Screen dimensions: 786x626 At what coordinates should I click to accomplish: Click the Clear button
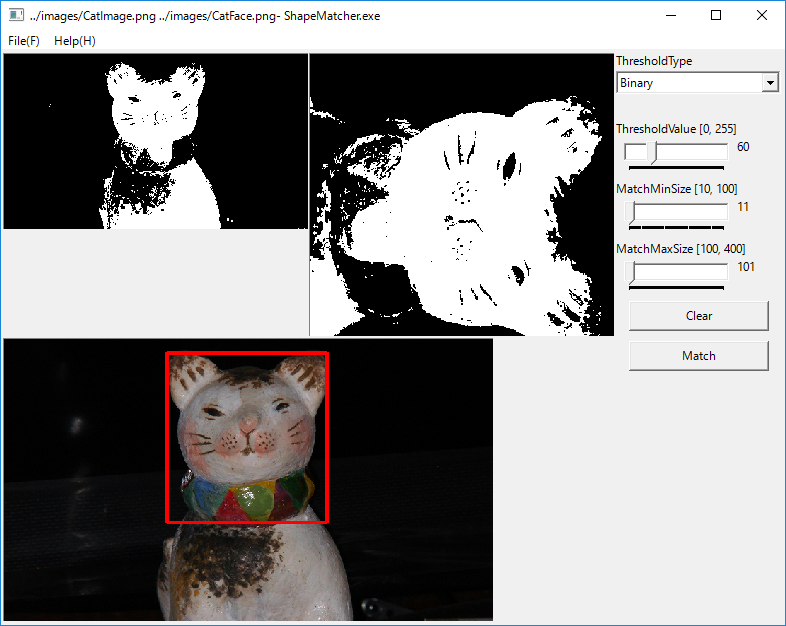pyautogui.click(x=699, y=316)
